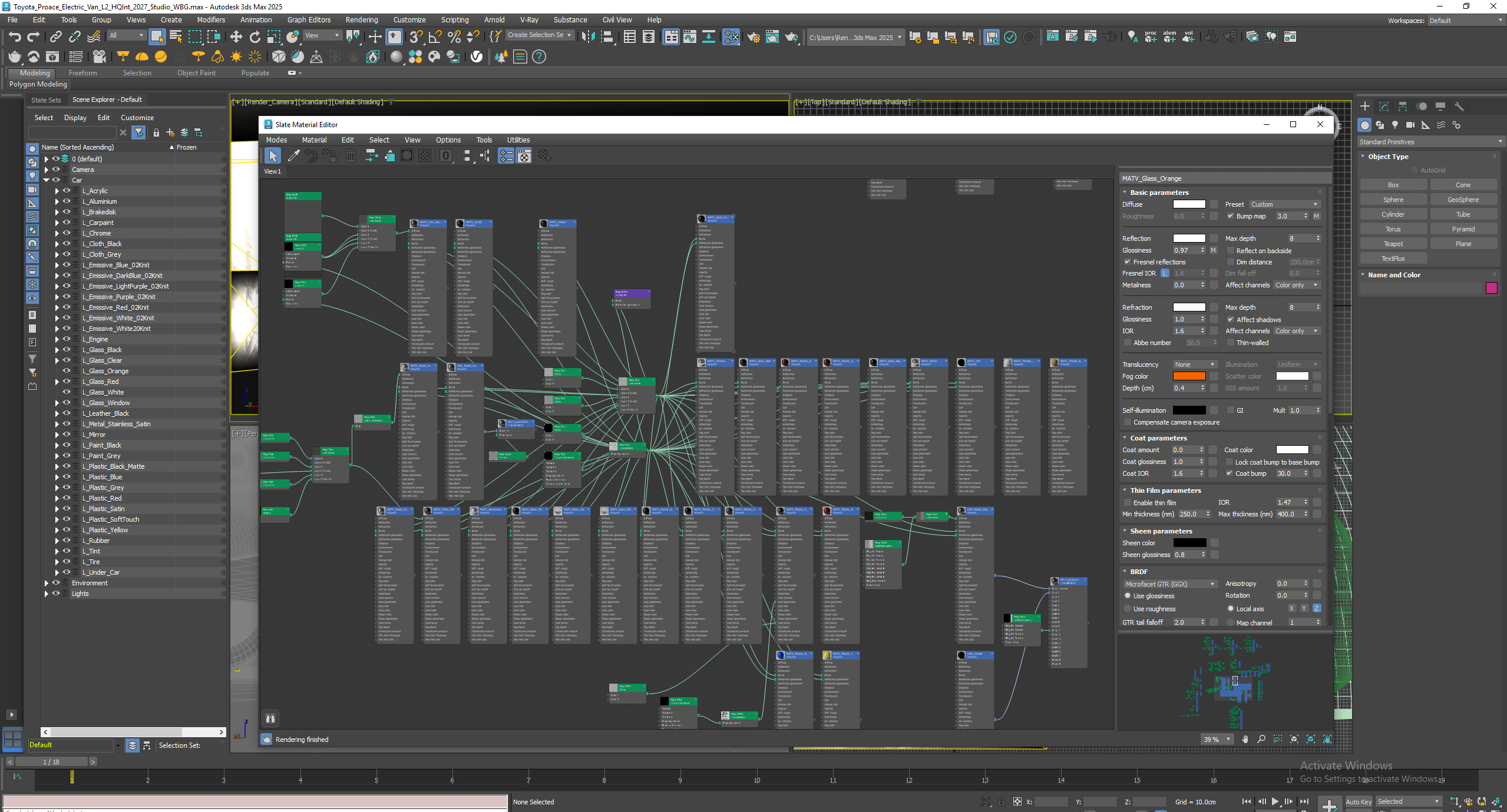Activate the Select and Move tool
The width and height of the screenshot is (1507, 812).
pos(236,37)
